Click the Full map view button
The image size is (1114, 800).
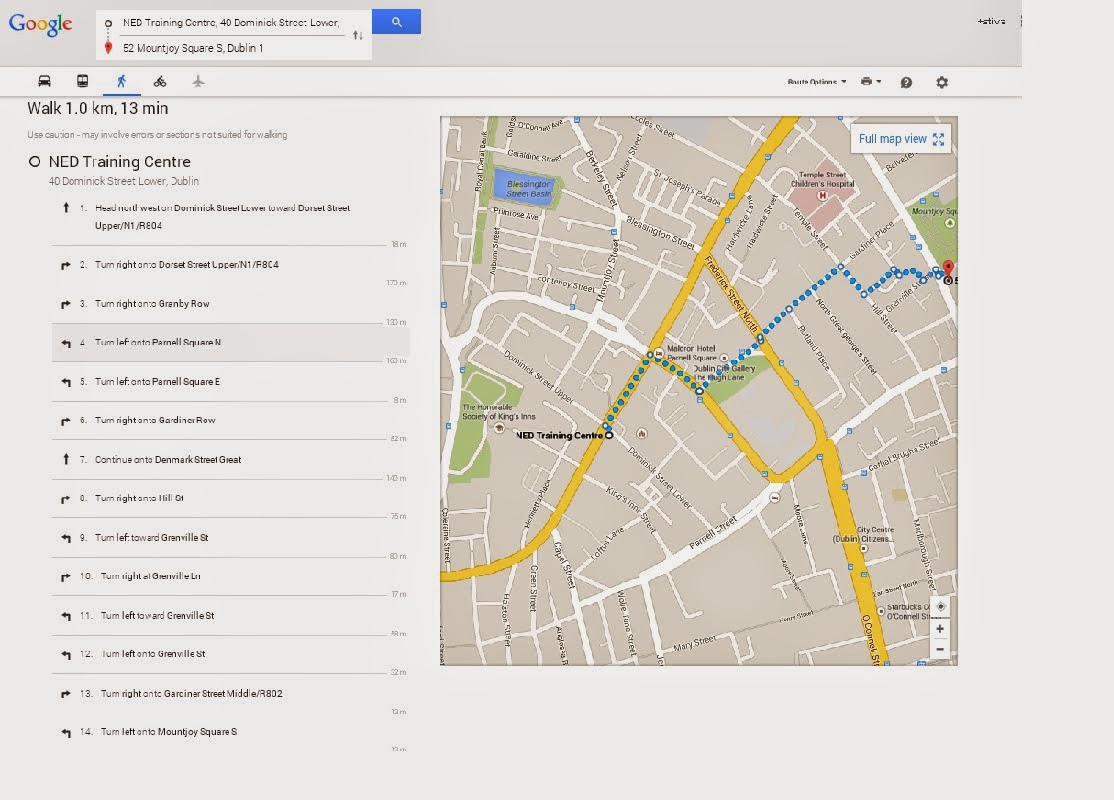[x=901, y=139]
